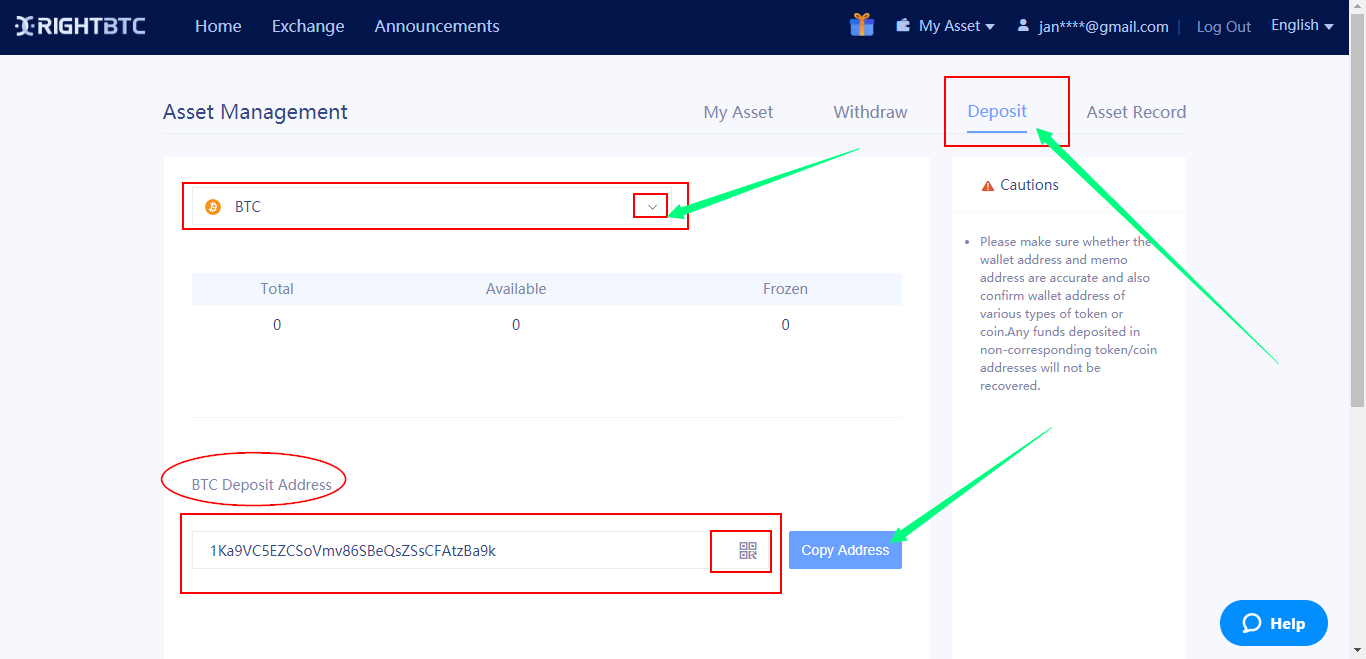This screenshot has height=659, width=1366.
Task: Click the 0 value under Total
Action: (277, 325)
